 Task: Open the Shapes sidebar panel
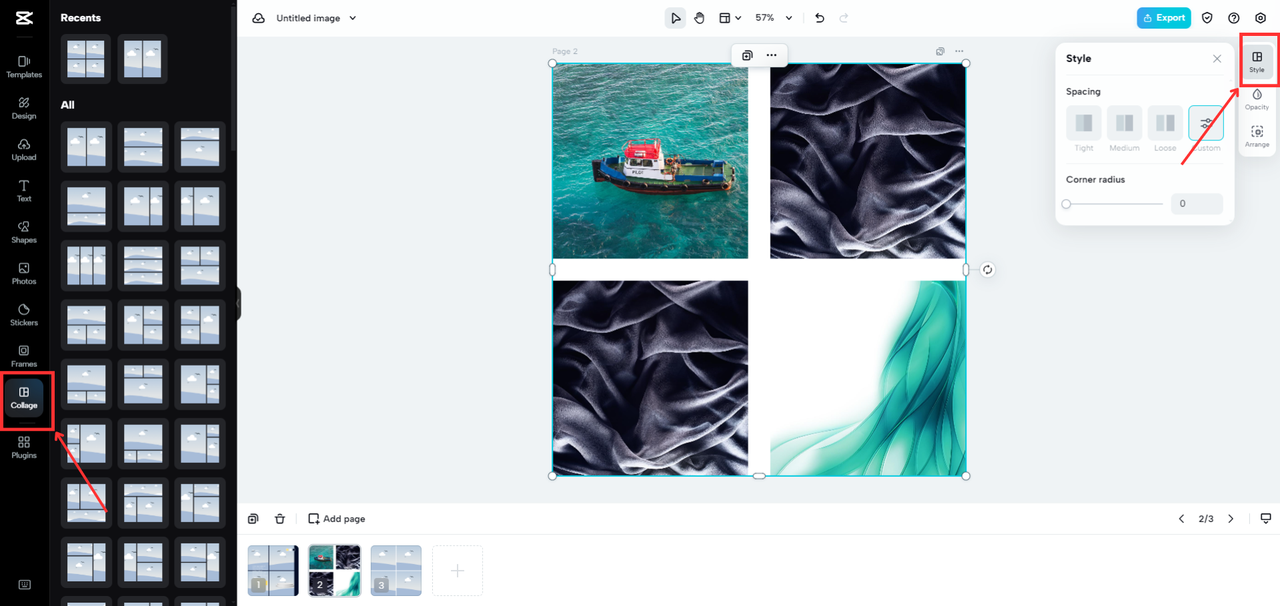click(x=24, y=232)
